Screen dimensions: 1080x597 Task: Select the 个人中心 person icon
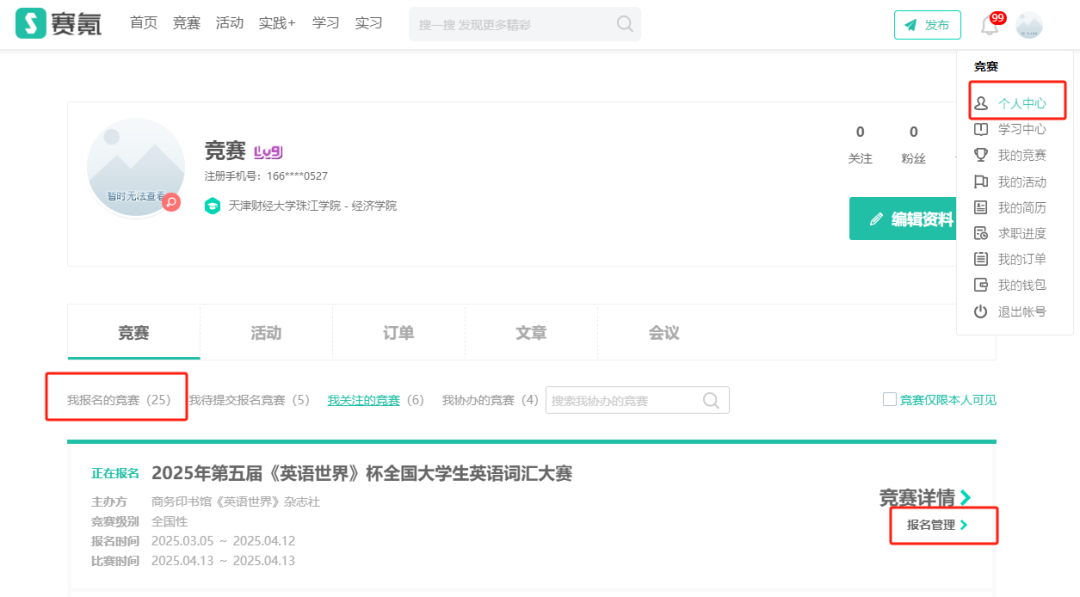[983, 101]
